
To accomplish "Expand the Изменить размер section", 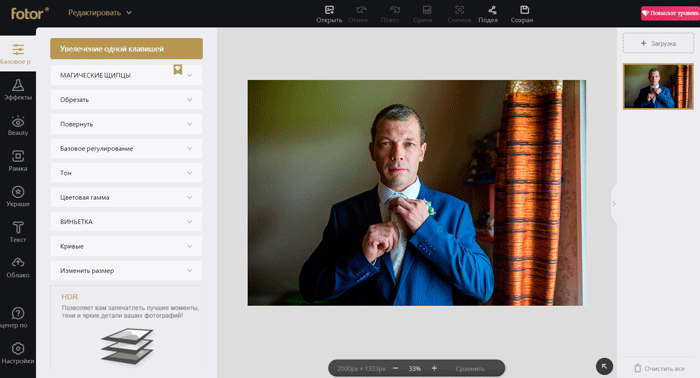I will coord(126,270).
